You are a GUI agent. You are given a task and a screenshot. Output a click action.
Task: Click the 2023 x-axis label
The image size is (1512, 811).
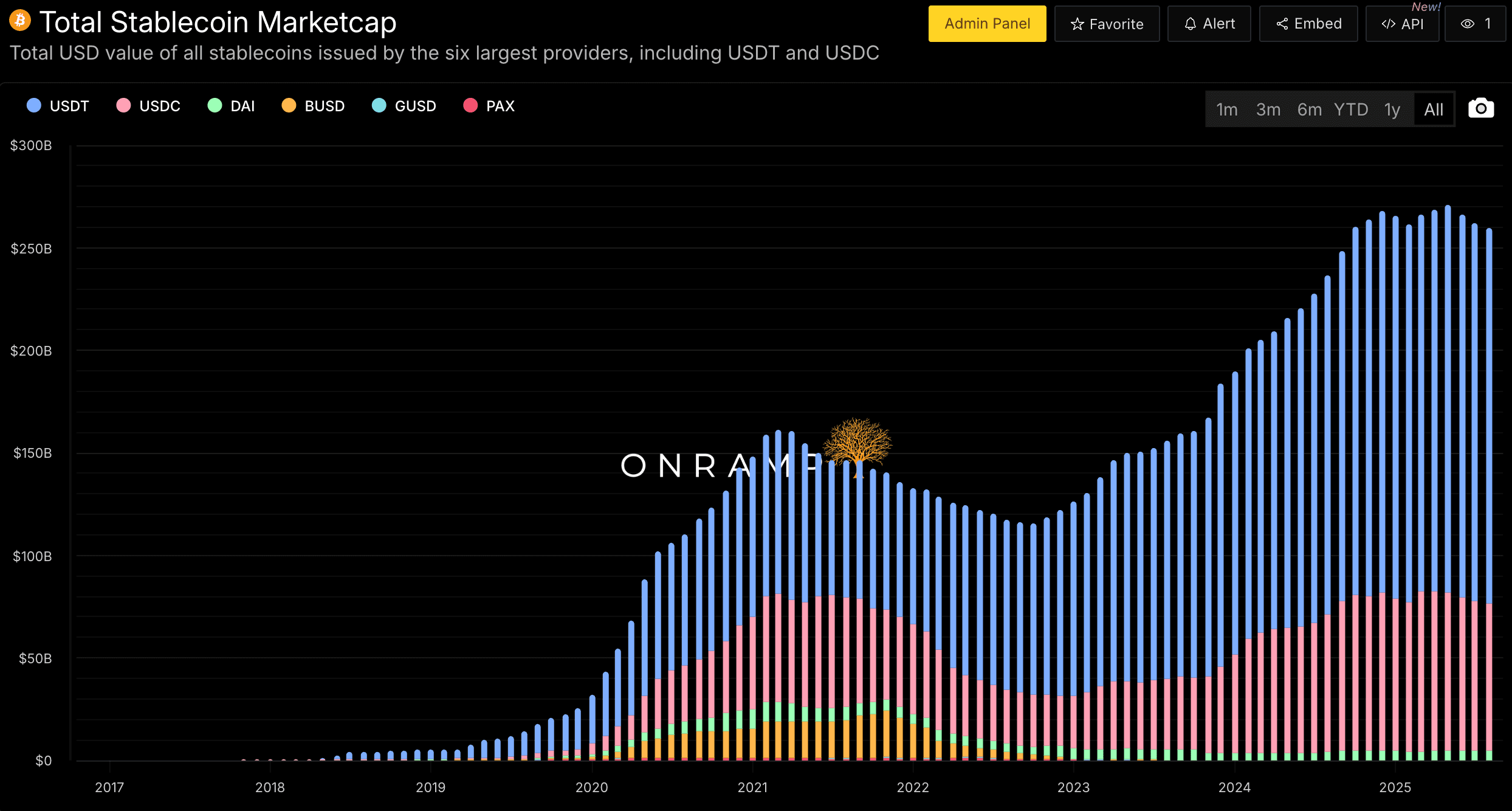pos(1073,787)
